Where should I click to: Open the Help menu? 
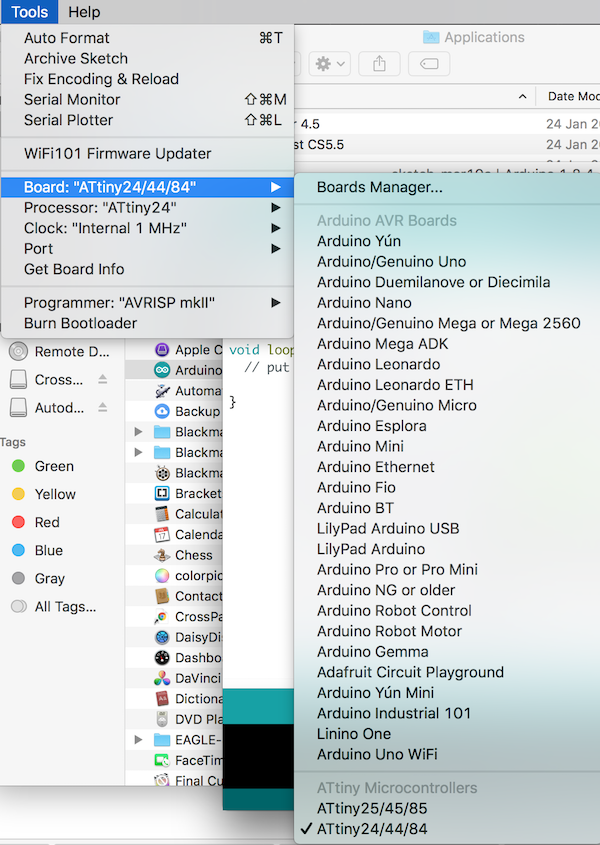tap(84, 12)
